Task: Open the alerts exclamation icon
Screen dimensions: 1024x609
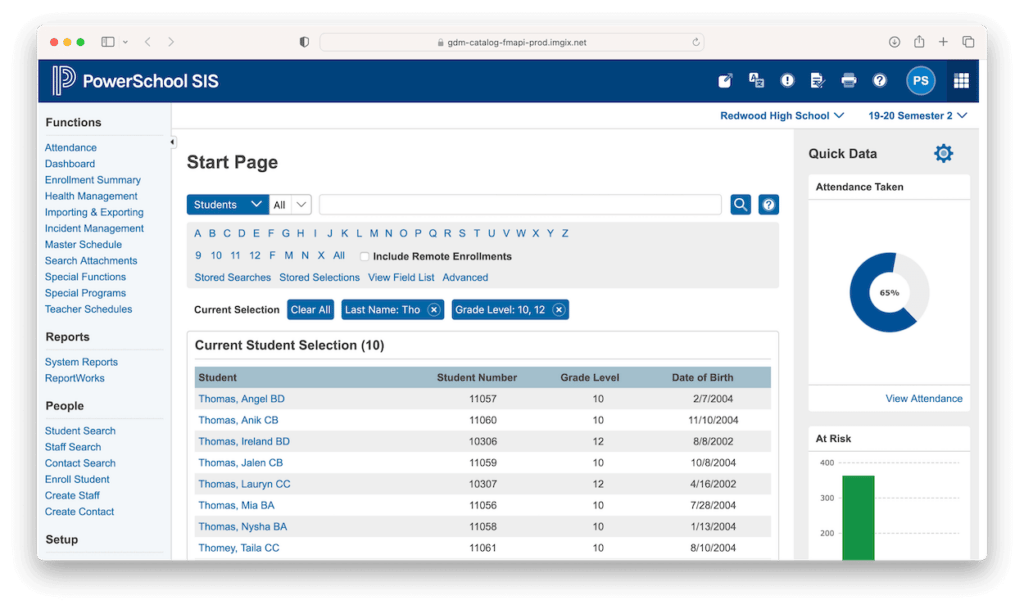Action: [x=787, y=80]
